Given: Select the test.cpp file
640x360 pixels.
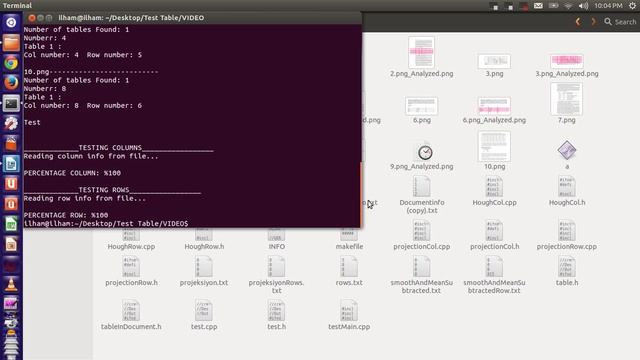Looking at the screenshot, I should pos(204,316).
